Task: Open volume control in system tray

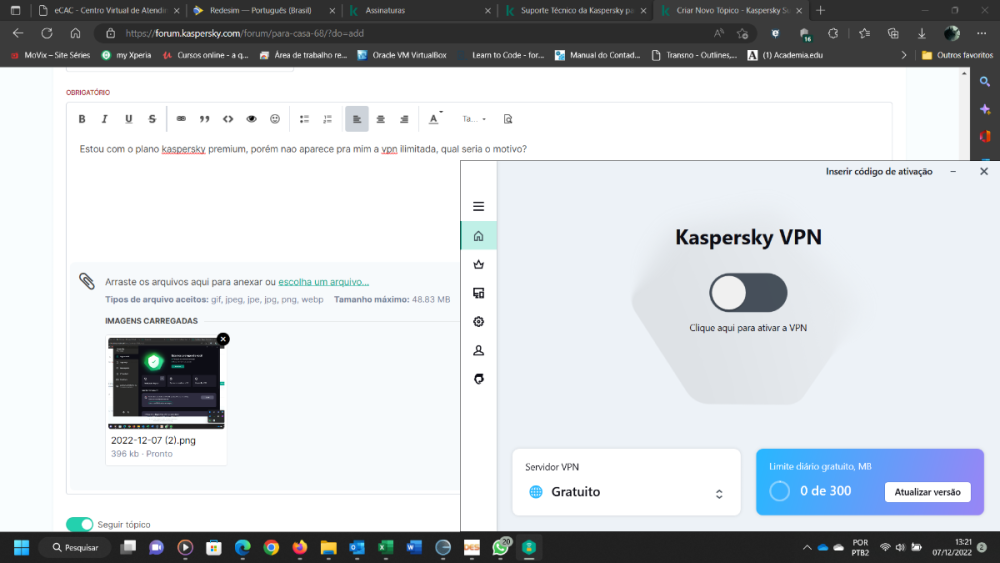Action: point(900,548)
